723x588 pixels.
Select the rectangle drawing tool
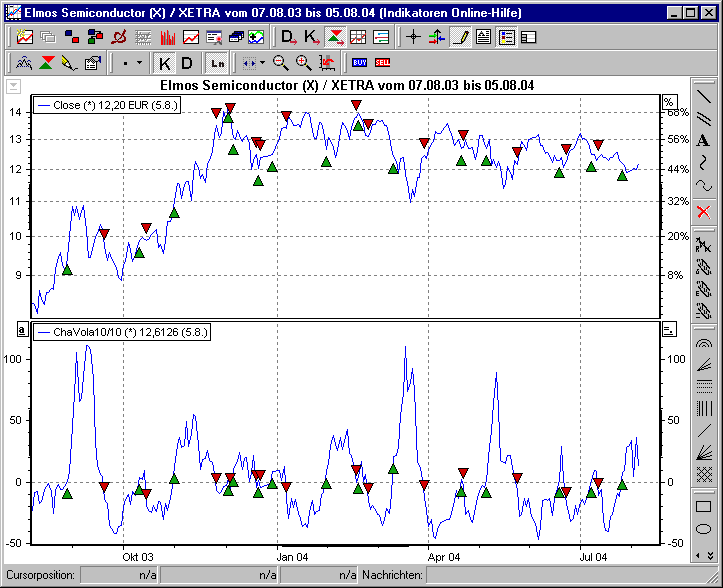703,507
